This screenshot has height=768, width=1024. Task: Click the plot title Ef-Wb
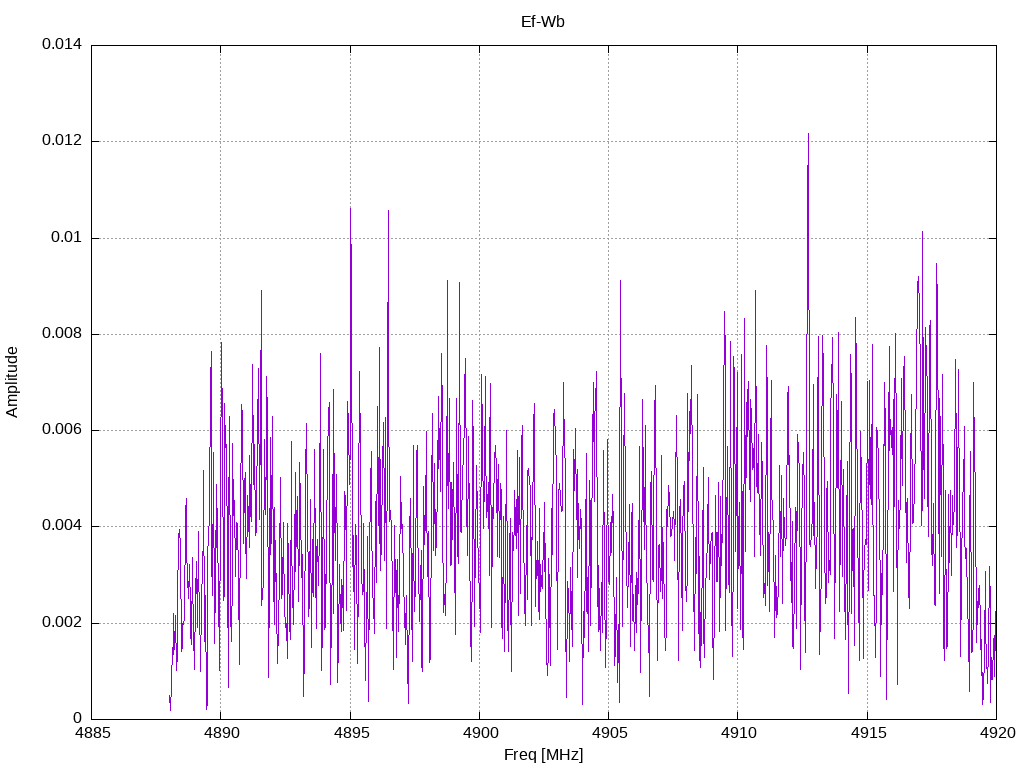[x=543, y=22]
